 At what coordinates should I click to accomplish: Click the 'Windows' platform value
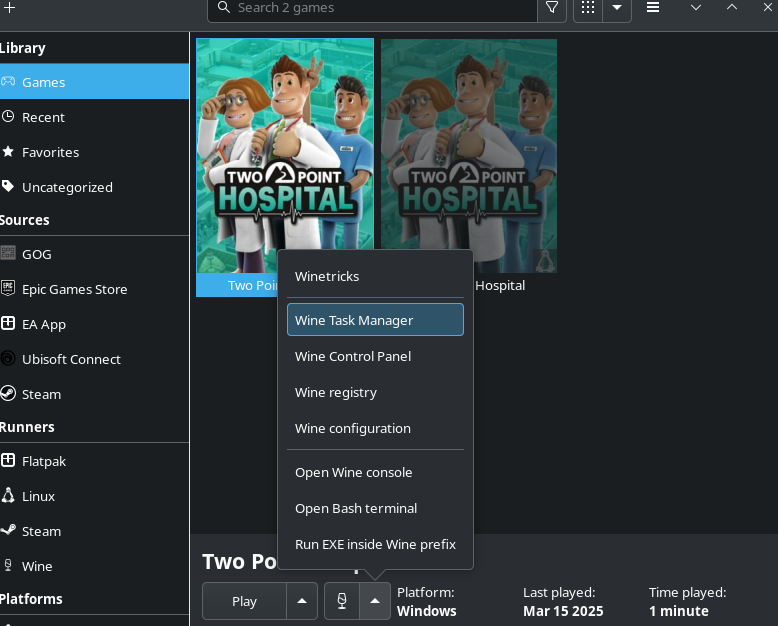click(426, 611)
